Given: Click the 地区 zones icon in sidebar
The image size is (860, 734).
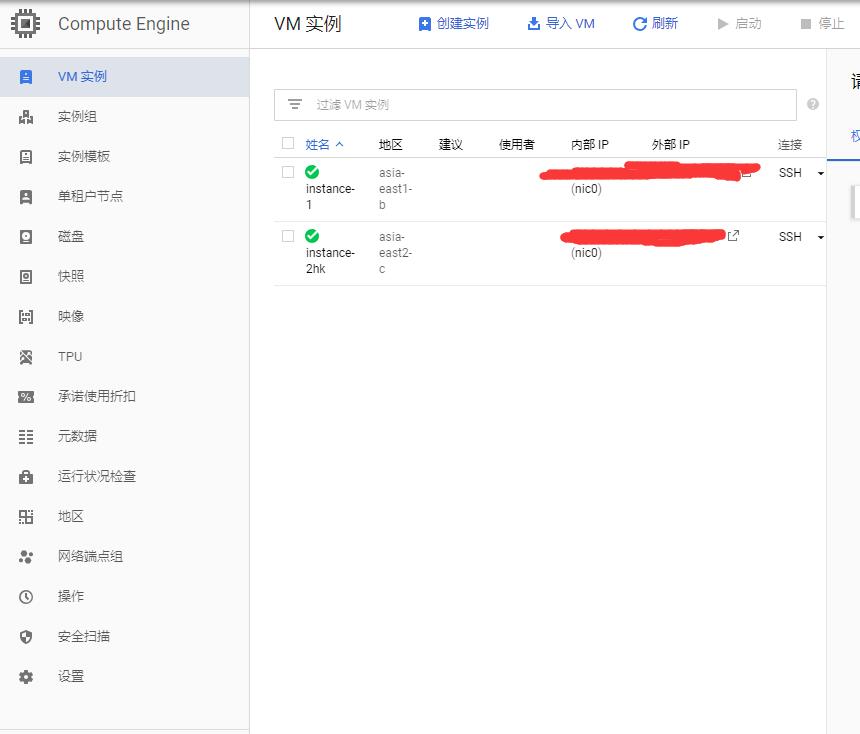Looking at the screenshot, I should (x=26, y=517).
